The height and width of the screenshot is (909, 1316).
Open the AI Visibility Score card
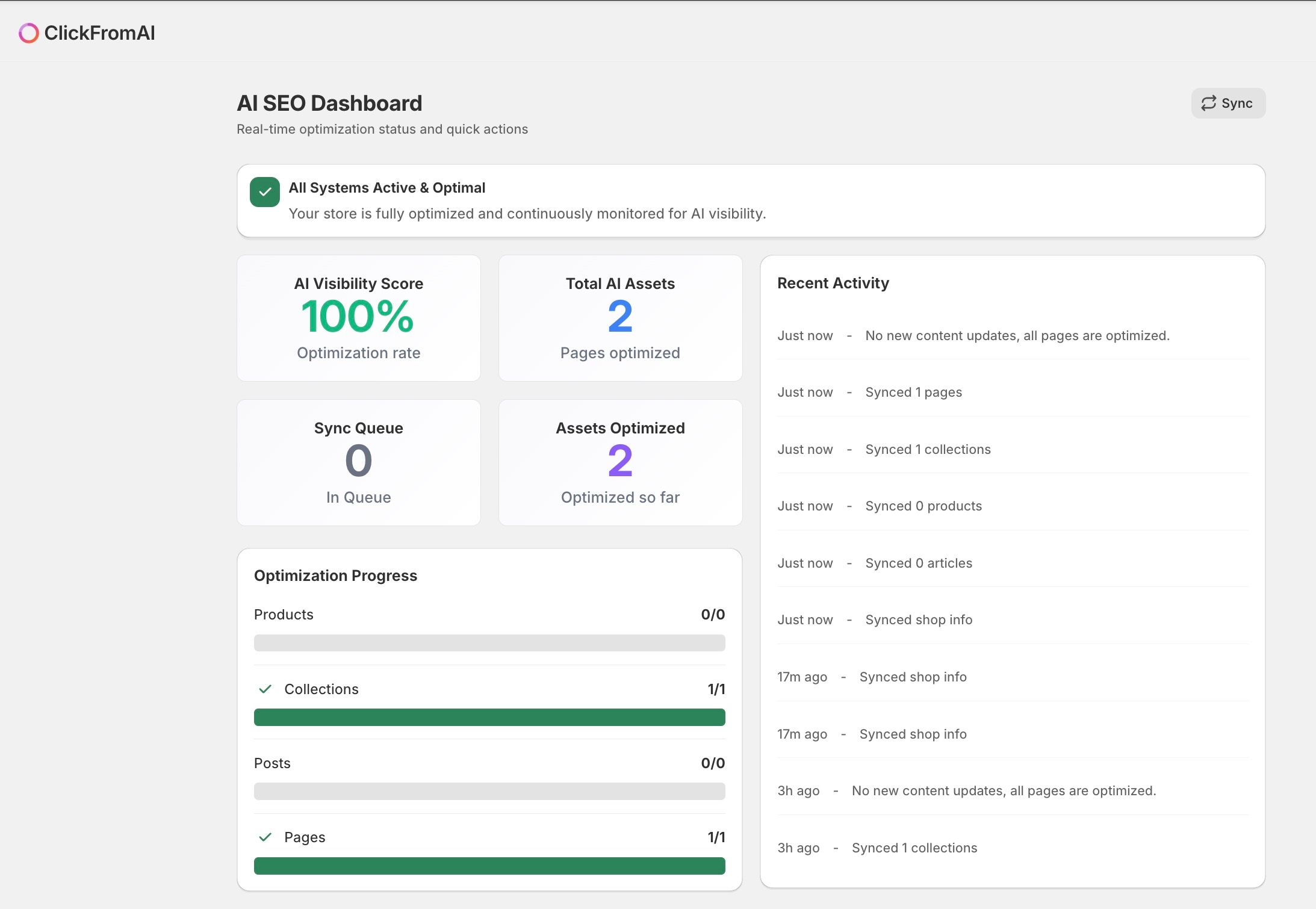coord(359,318)
